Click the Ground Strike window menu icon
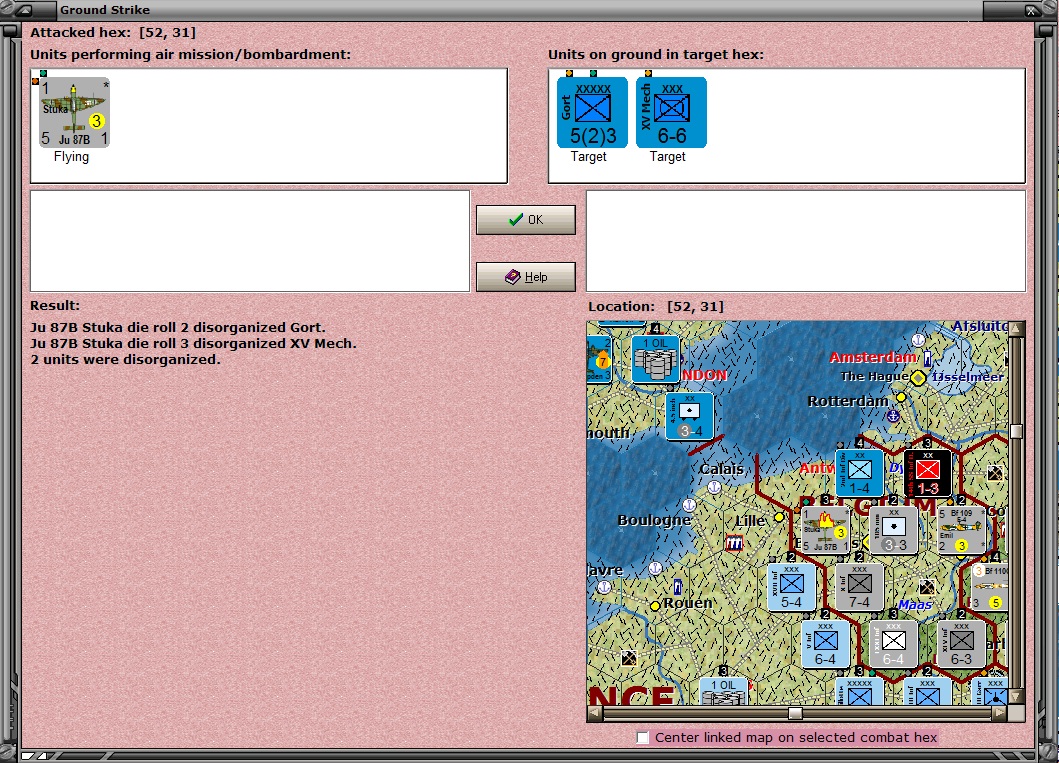1059x763 pixels. coord(24,10)
